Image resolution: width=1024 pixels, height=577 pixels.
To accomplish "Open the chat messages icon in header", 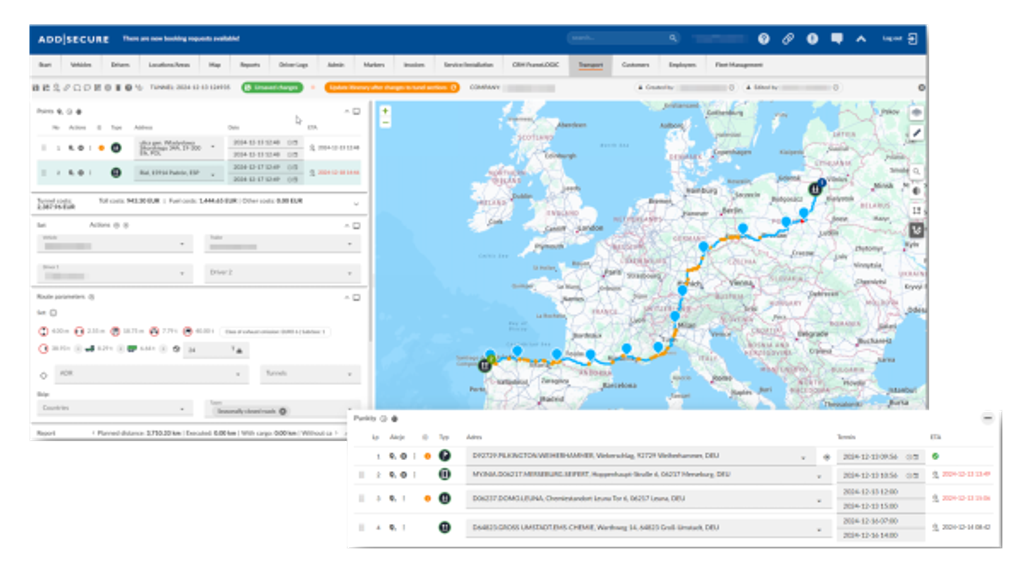I will click(837, 39).
